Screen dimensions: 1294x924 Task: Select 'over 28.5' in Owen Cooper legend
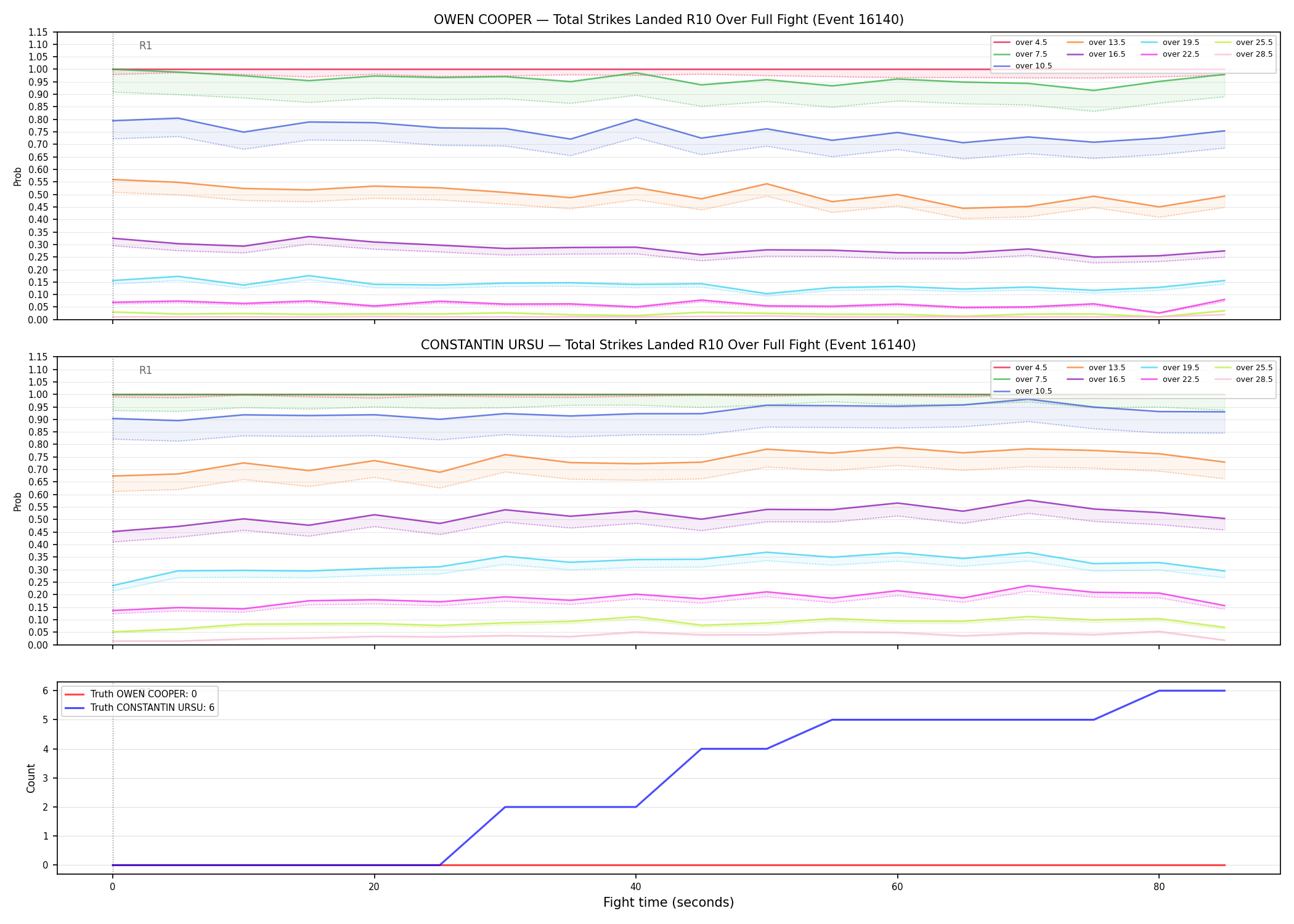click(x=1243, y=54)
